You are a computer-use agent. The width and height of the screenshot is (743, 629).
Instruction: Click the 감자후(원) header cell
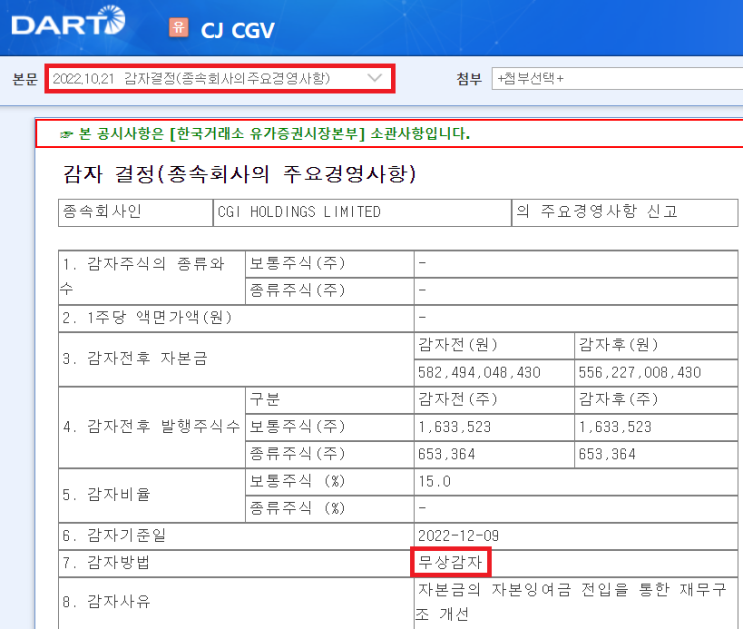[x=656, y=346]
